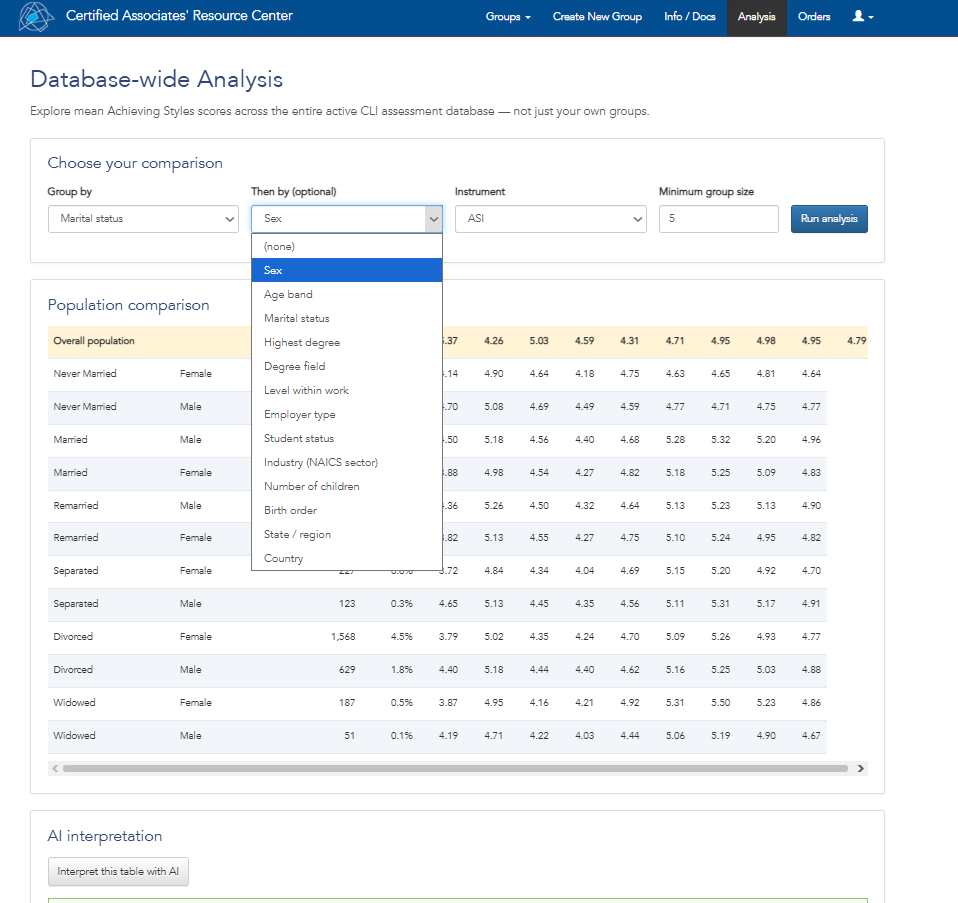The image size is (958, 903).
Task: Click the scrollbar right arrow
Action: 860,769
